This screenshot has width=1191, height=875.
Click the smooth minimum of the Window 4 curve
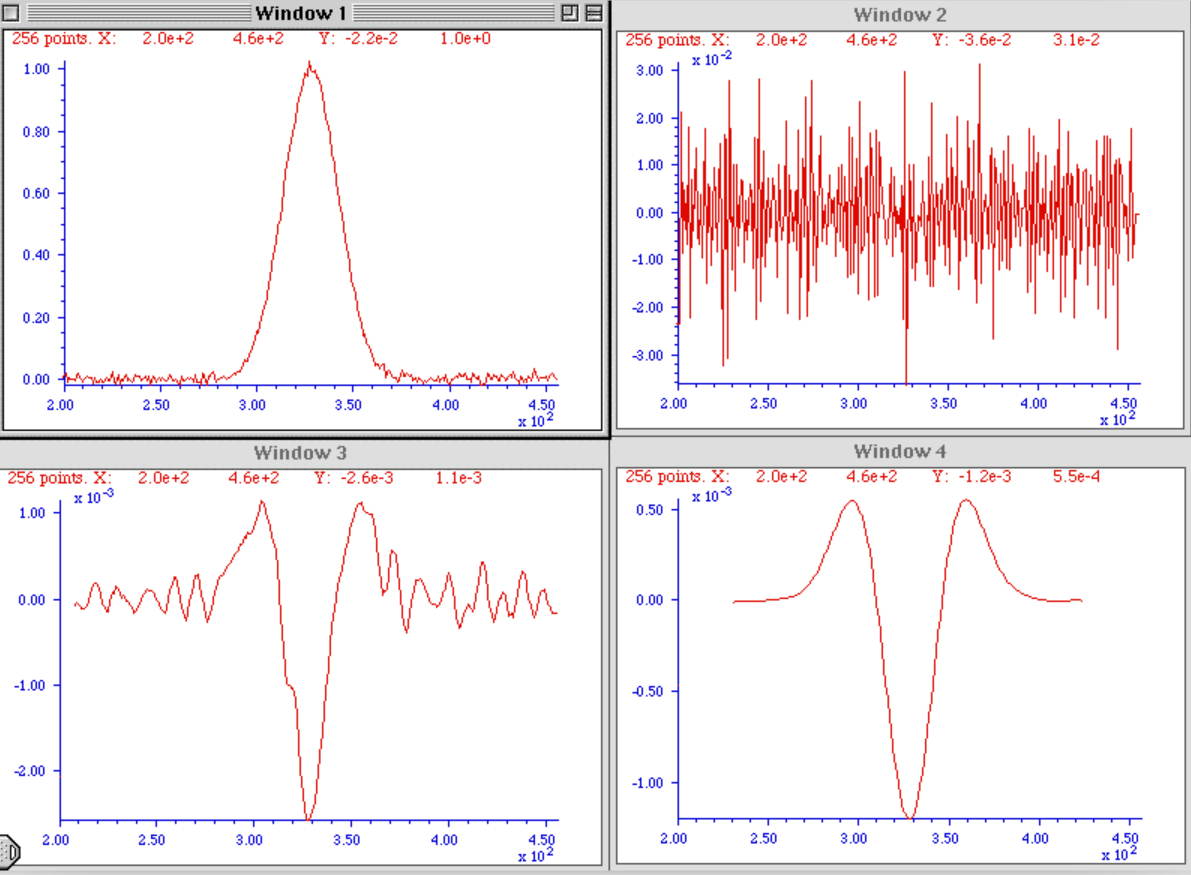tap(908, 815)
